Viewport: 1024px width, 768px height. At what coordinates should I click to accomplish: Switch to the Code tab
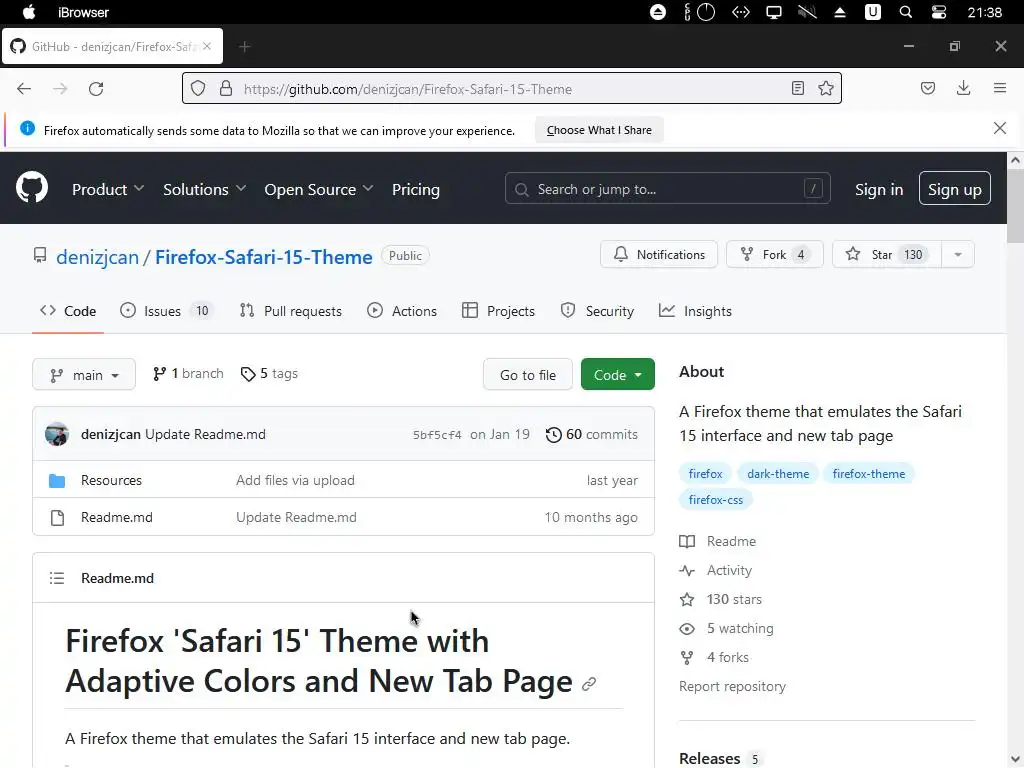coord(68,312)
